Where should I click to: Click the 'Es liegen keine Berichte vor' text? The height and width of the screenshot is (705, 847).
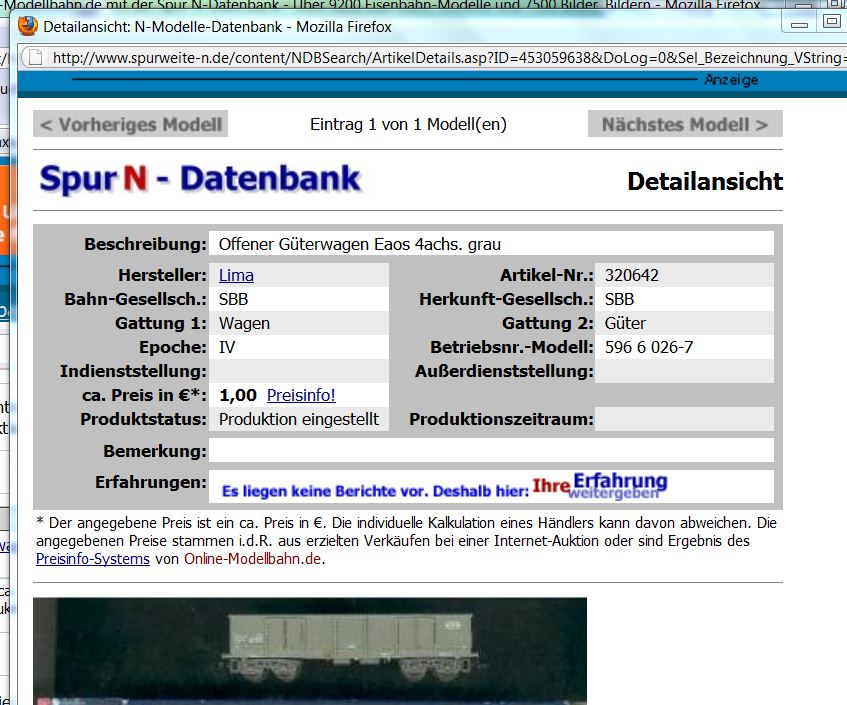tap(374, 491)
